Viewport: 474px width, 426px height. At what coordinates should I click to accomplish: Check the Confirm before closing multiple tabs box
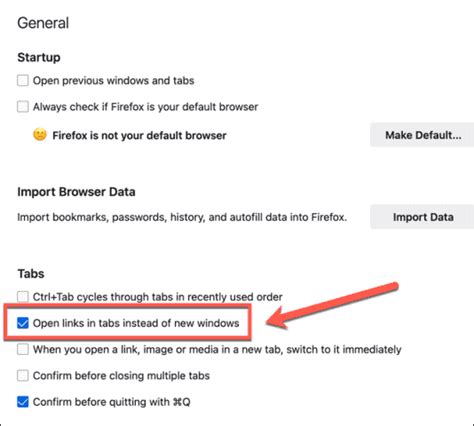click(23, 375)
